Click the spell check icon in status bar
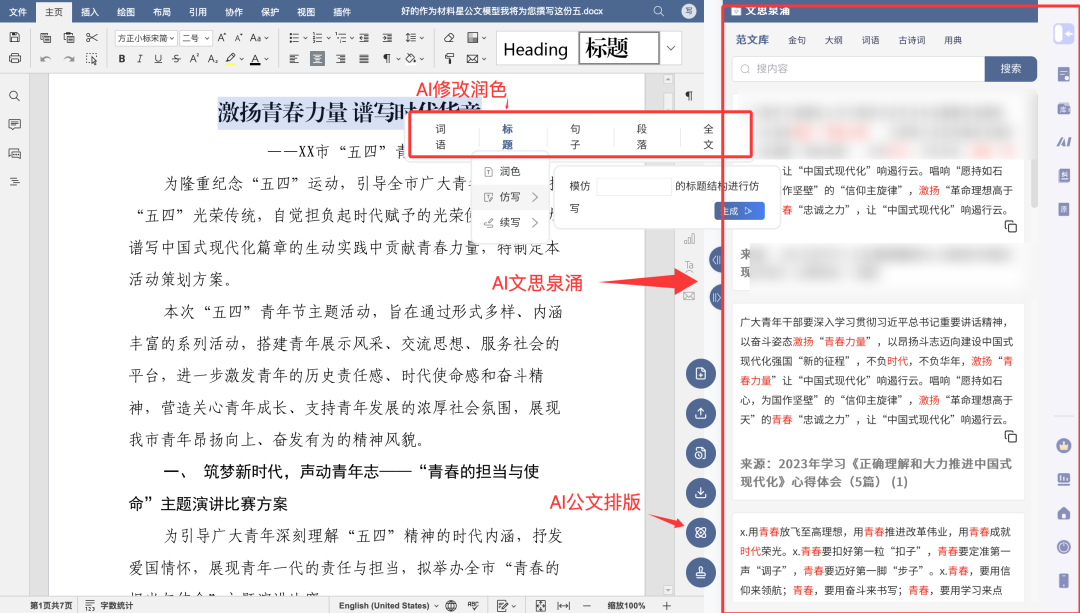Viewport: 1080px width, 613px height. pos(476,606)
